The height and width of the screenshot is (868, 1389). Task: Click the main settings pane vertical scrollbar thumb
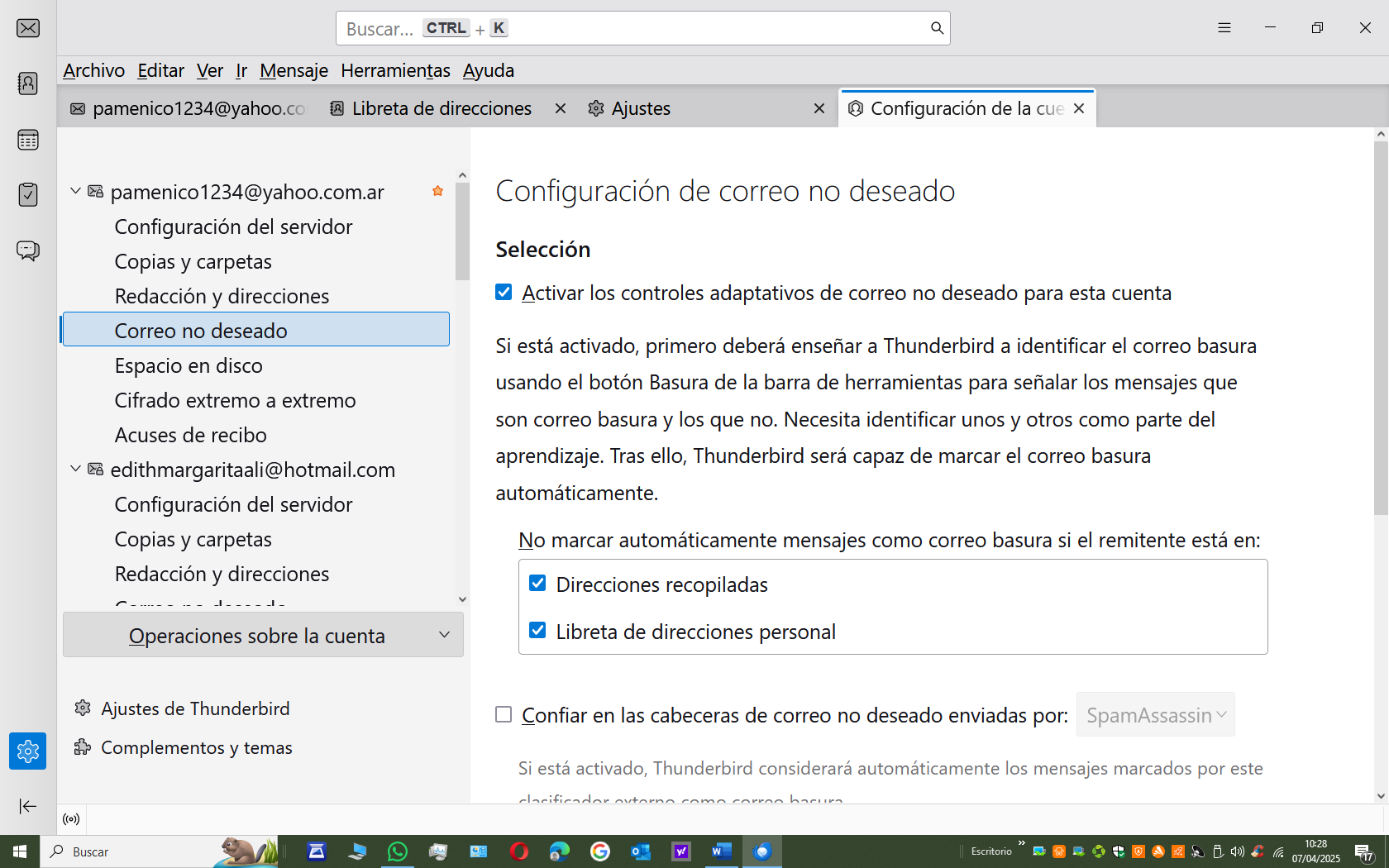tap(1381, 328)
